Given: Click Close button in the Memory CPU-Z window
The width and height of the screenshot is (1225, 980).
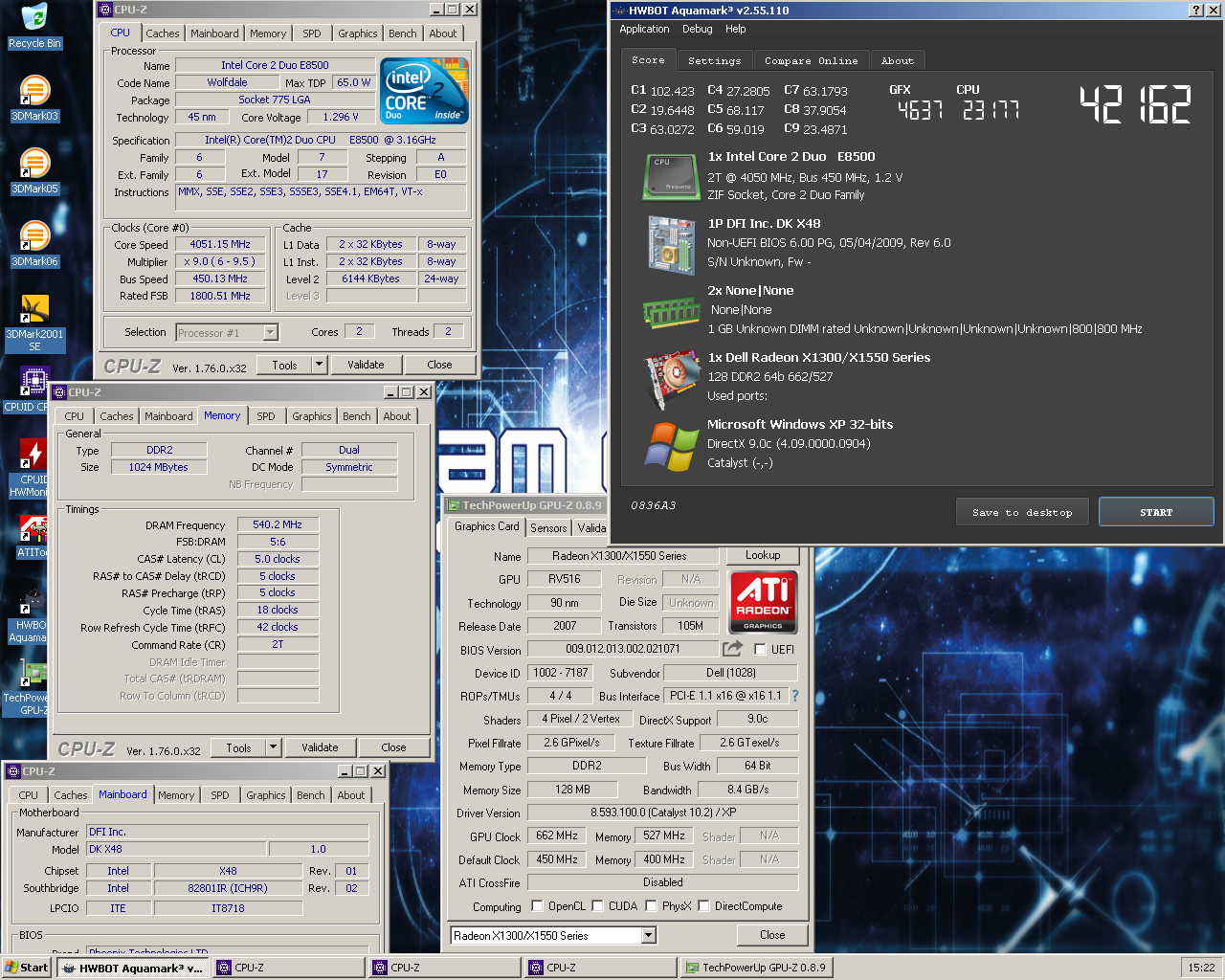Looking at the screenshot, I should coord(393,747).
